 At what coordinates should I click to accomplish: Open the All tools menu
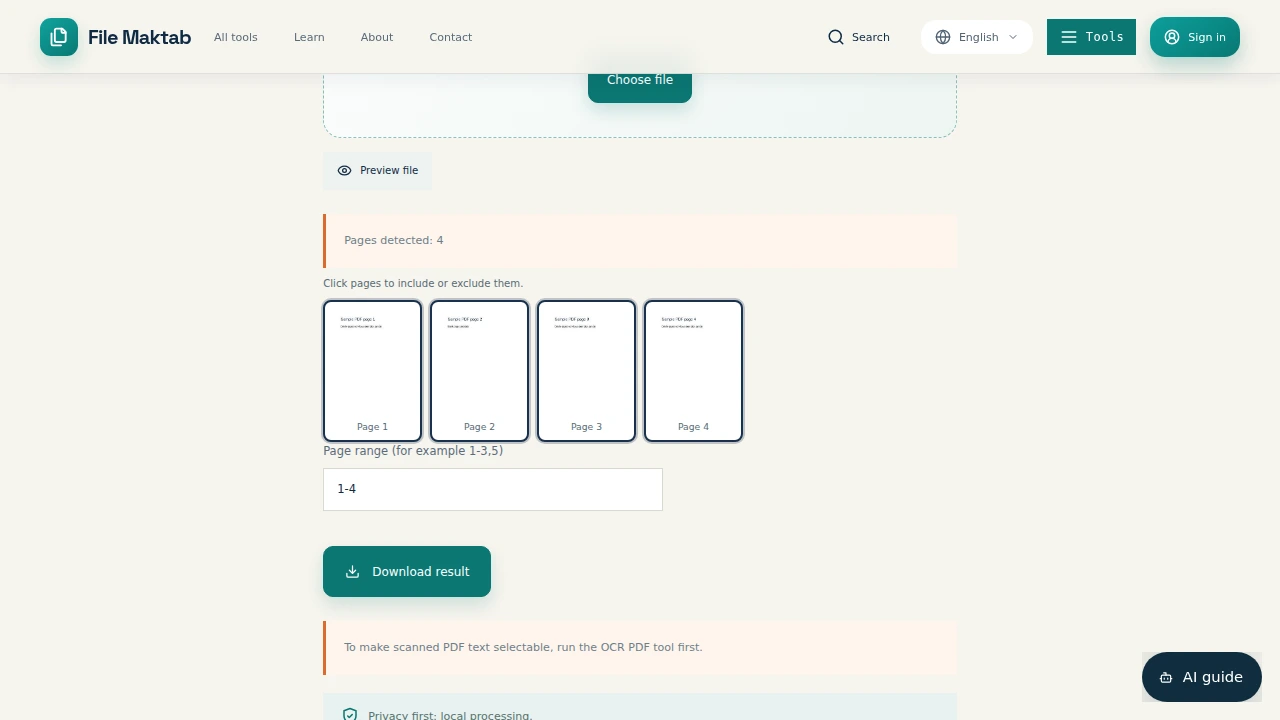click(236, 37)
